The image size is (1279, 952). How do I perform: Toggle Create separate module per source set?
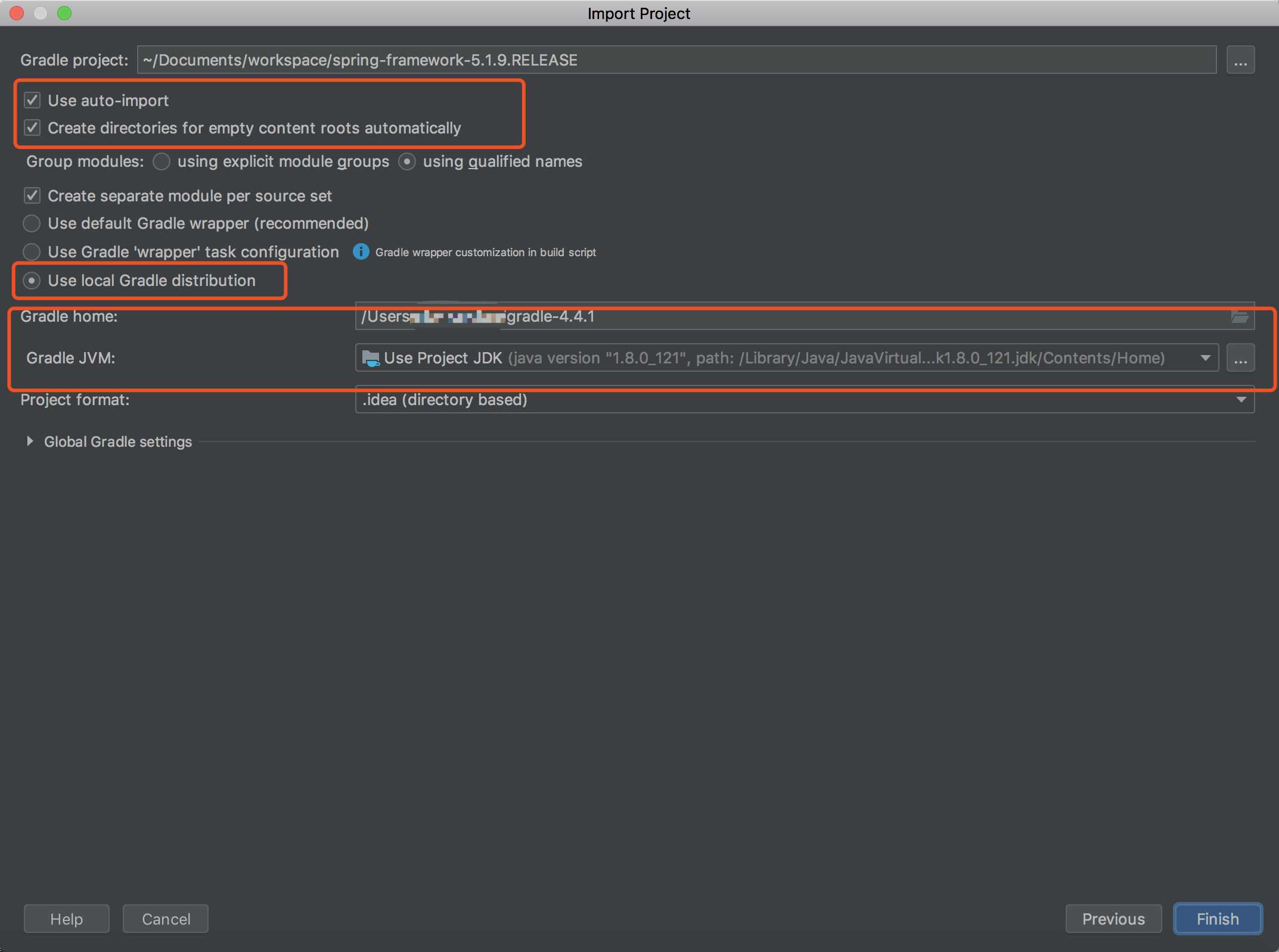32,196
